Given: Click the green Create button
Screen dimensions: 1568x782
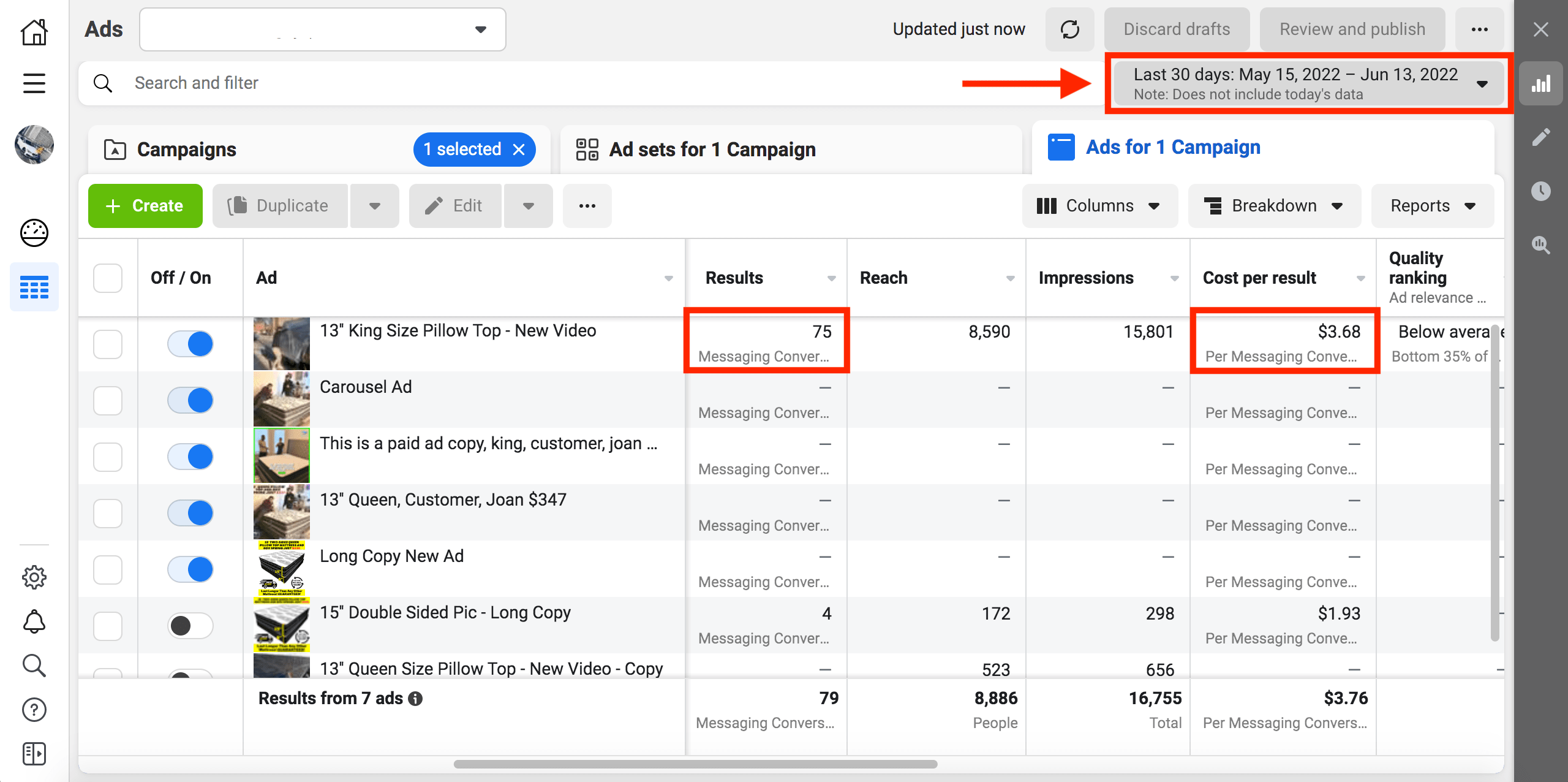Looking at the screenshot, I should click(x=145, y=206).
